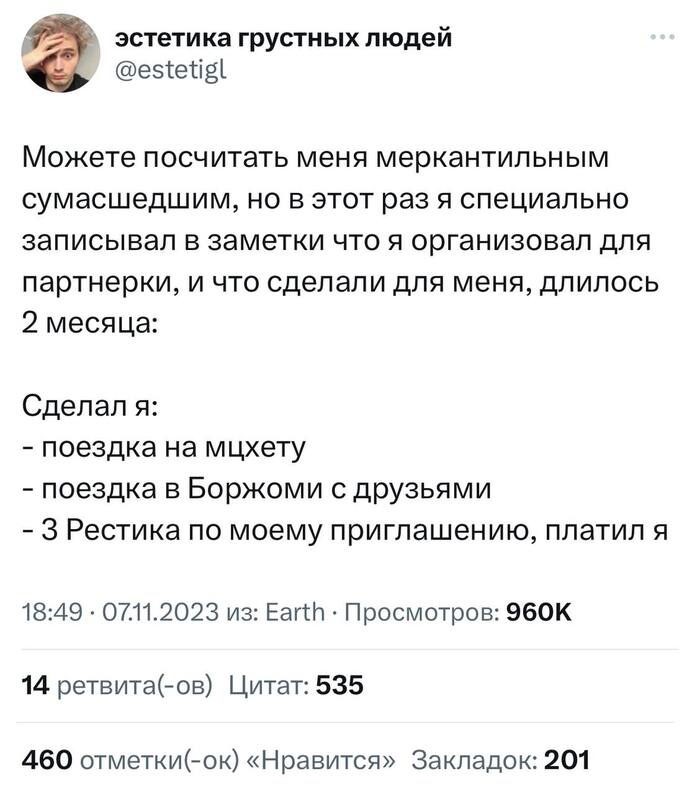Click the 2 месяца: text line
The height and width of the screenshot is (794, 700).
pyautogui.click(x=90, y=324)
